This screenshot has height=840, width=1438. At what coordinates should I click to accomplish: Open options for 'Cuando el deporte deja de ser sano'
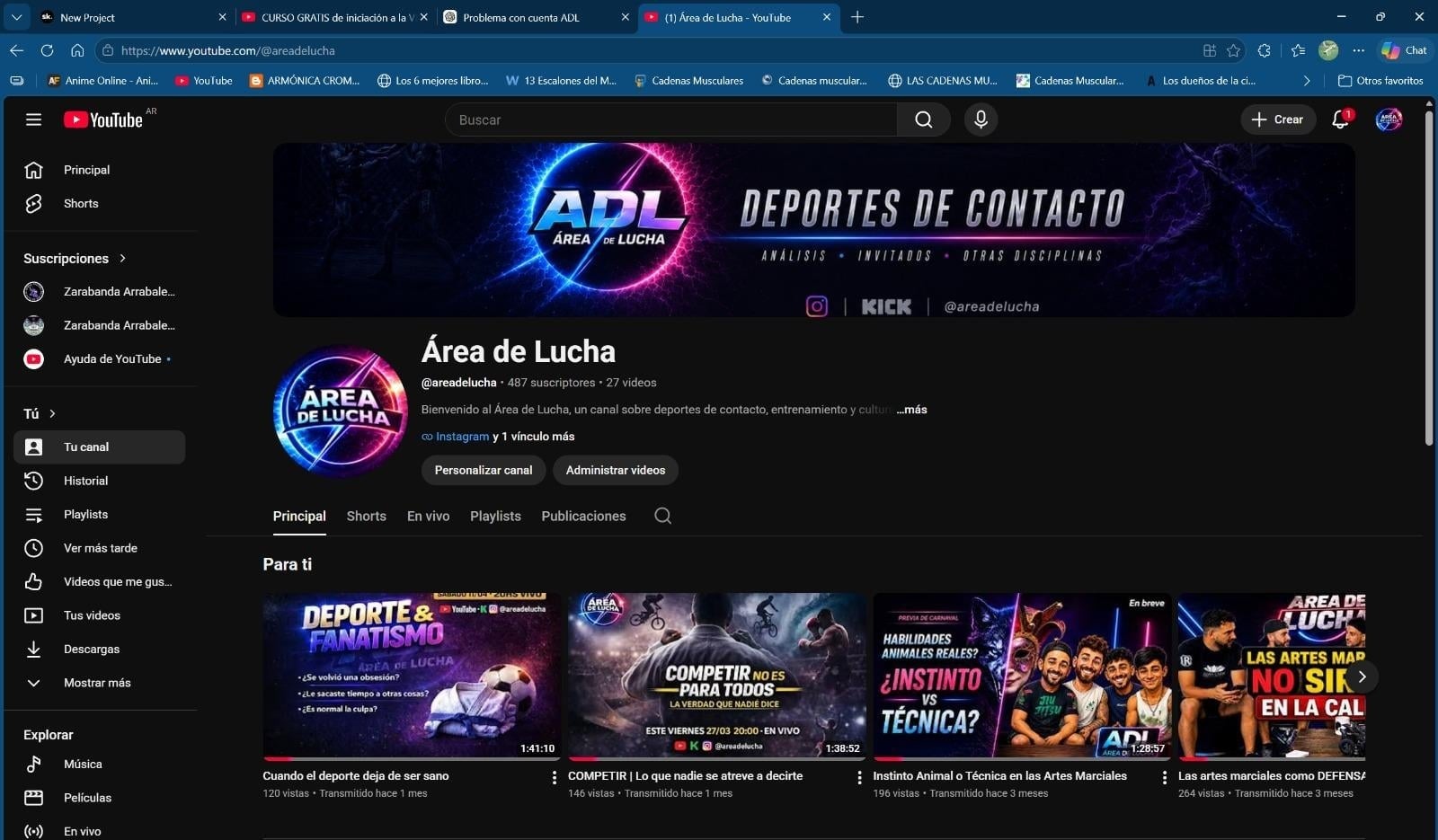[554, 778]
